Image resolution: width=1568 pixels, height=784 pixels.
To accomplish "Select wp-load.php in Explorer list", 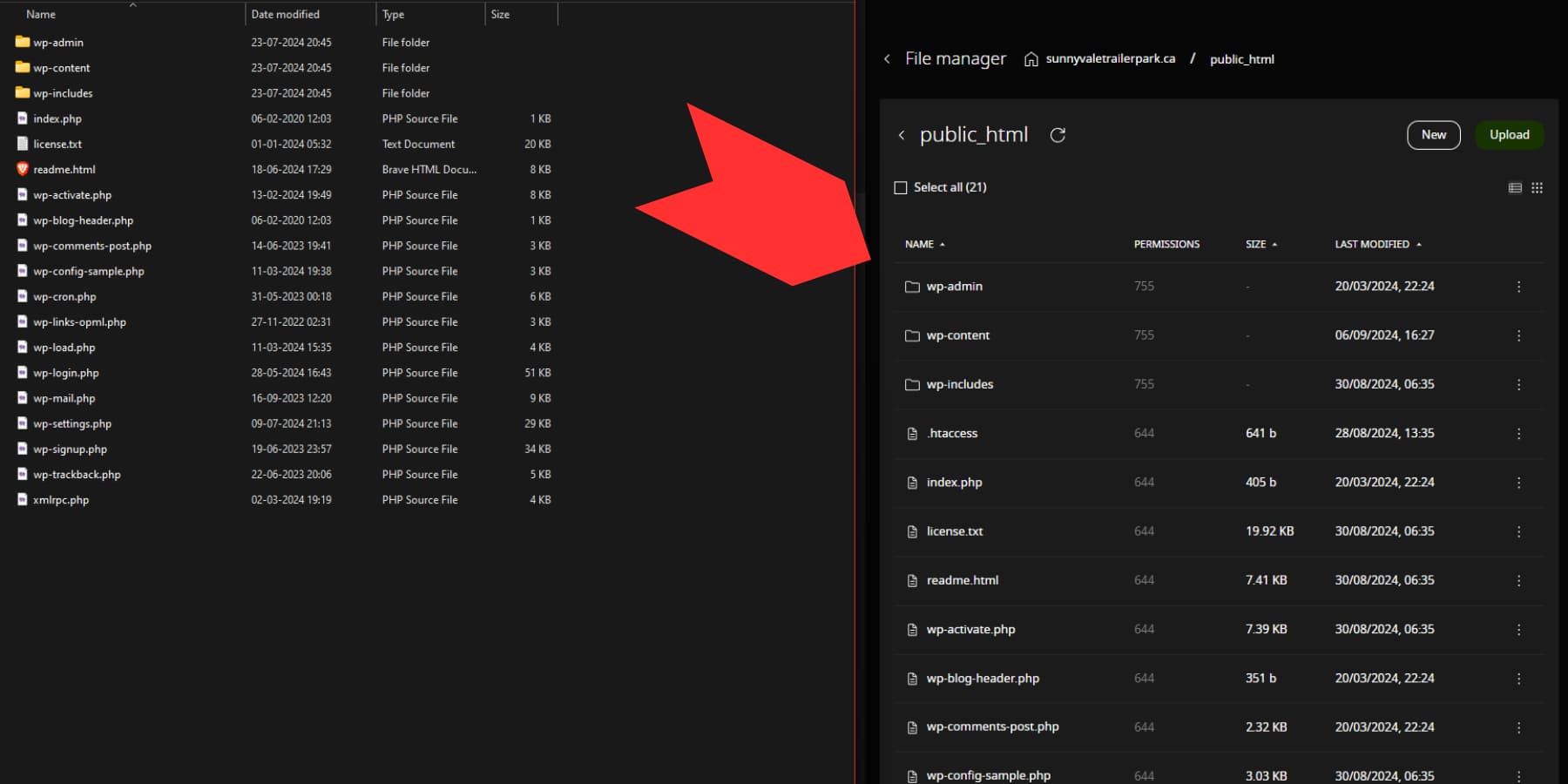I will 64,348.
